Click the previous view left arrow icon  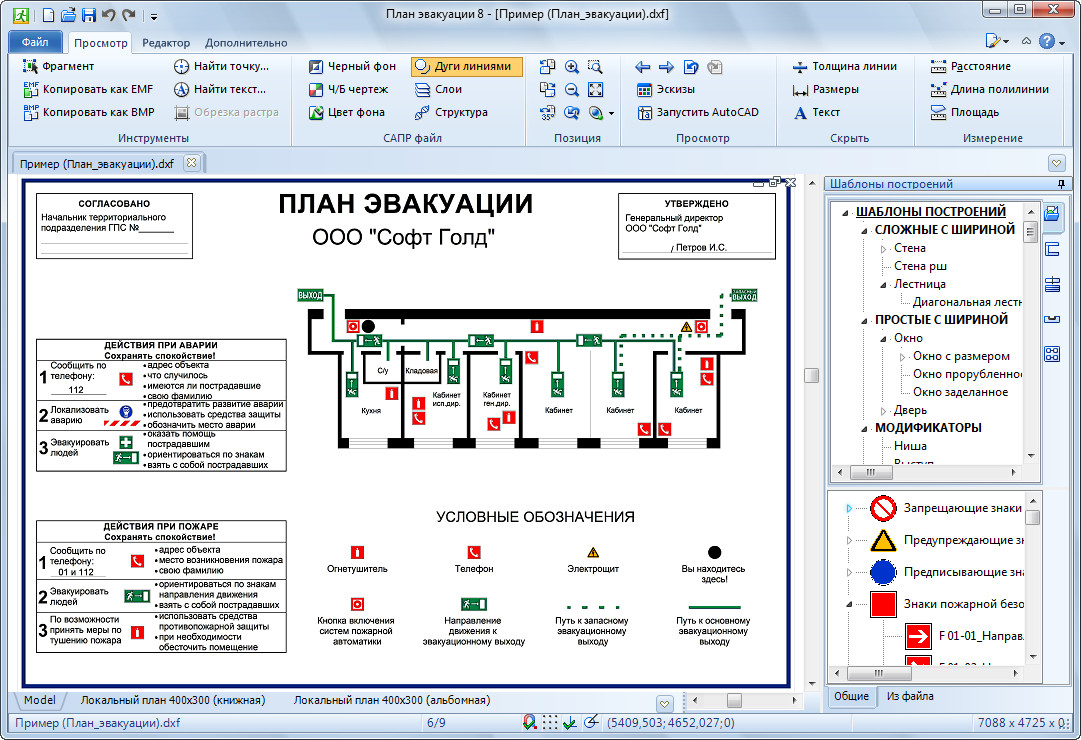point(643,67)
